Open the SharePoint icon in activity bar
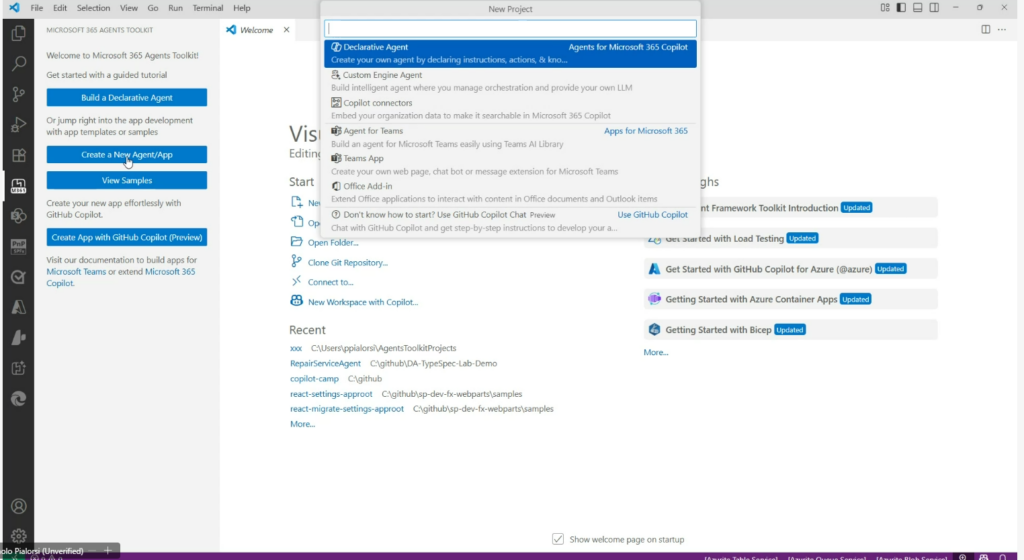The width and height of the screenshot is (1024, 560). coord(18,216)
